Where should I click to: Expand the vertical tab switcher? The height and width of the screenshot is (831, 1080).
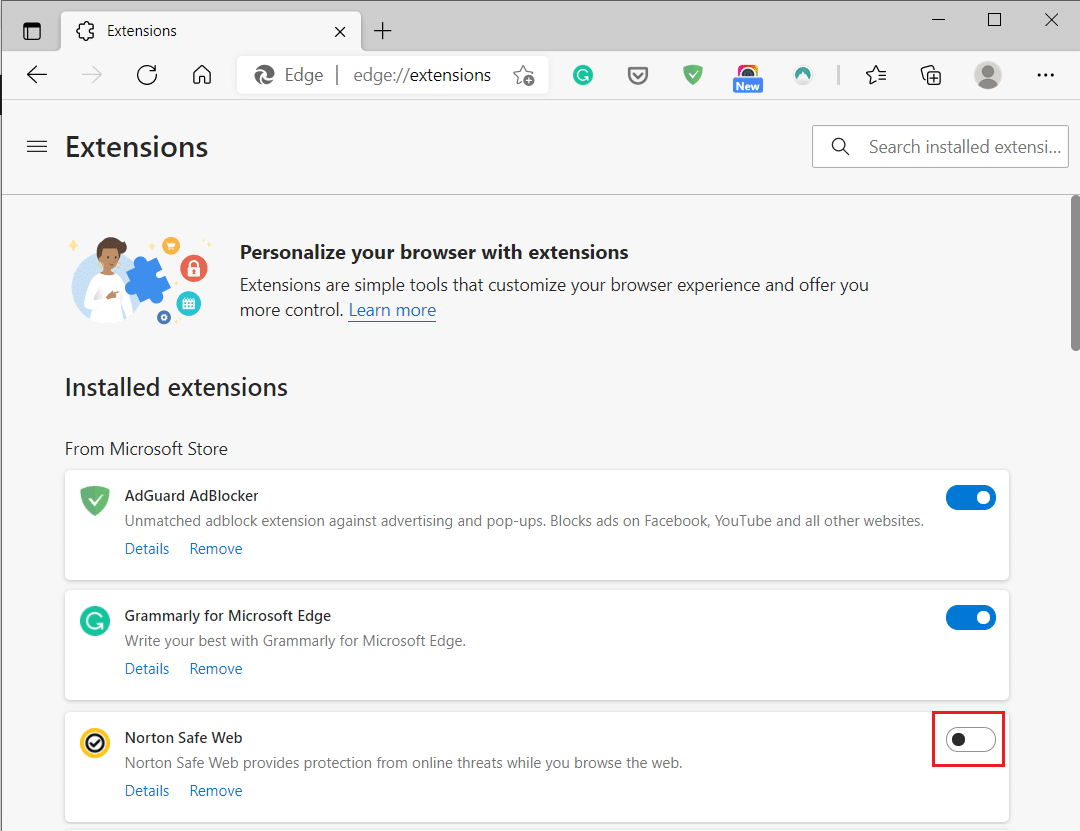click(31, 30)
